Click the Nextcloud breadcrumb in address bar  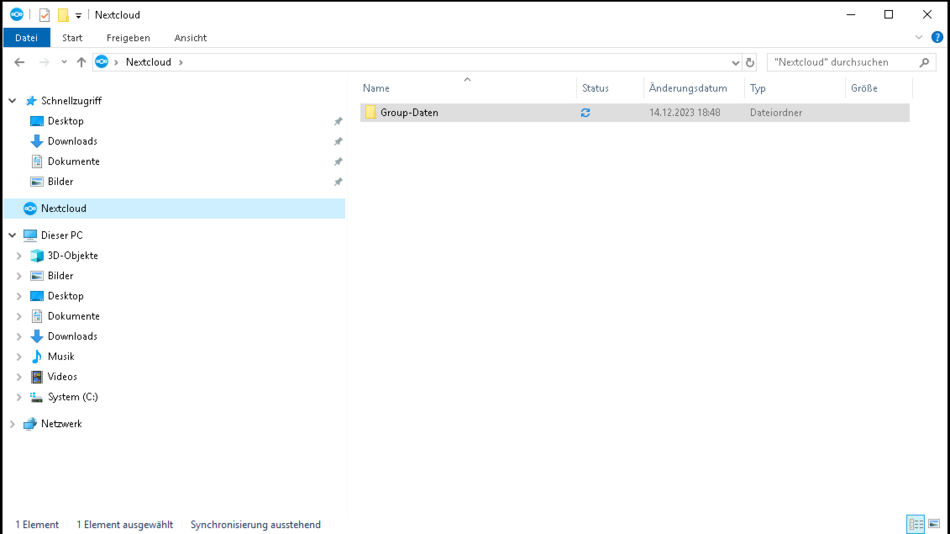[148, 62]
